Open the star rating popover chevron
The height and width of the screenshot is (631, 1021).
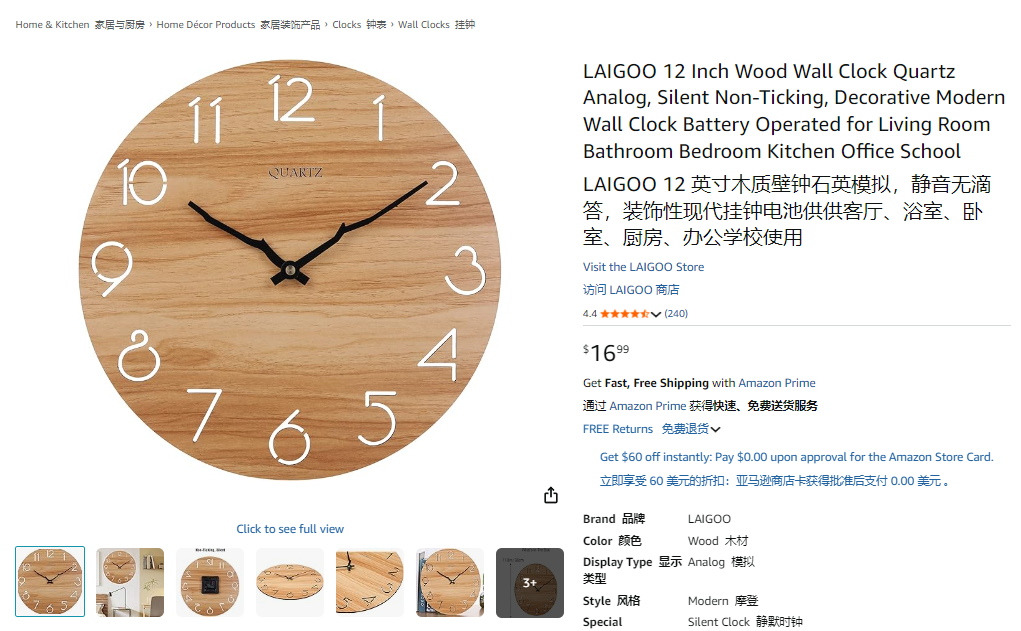(656, 314)
